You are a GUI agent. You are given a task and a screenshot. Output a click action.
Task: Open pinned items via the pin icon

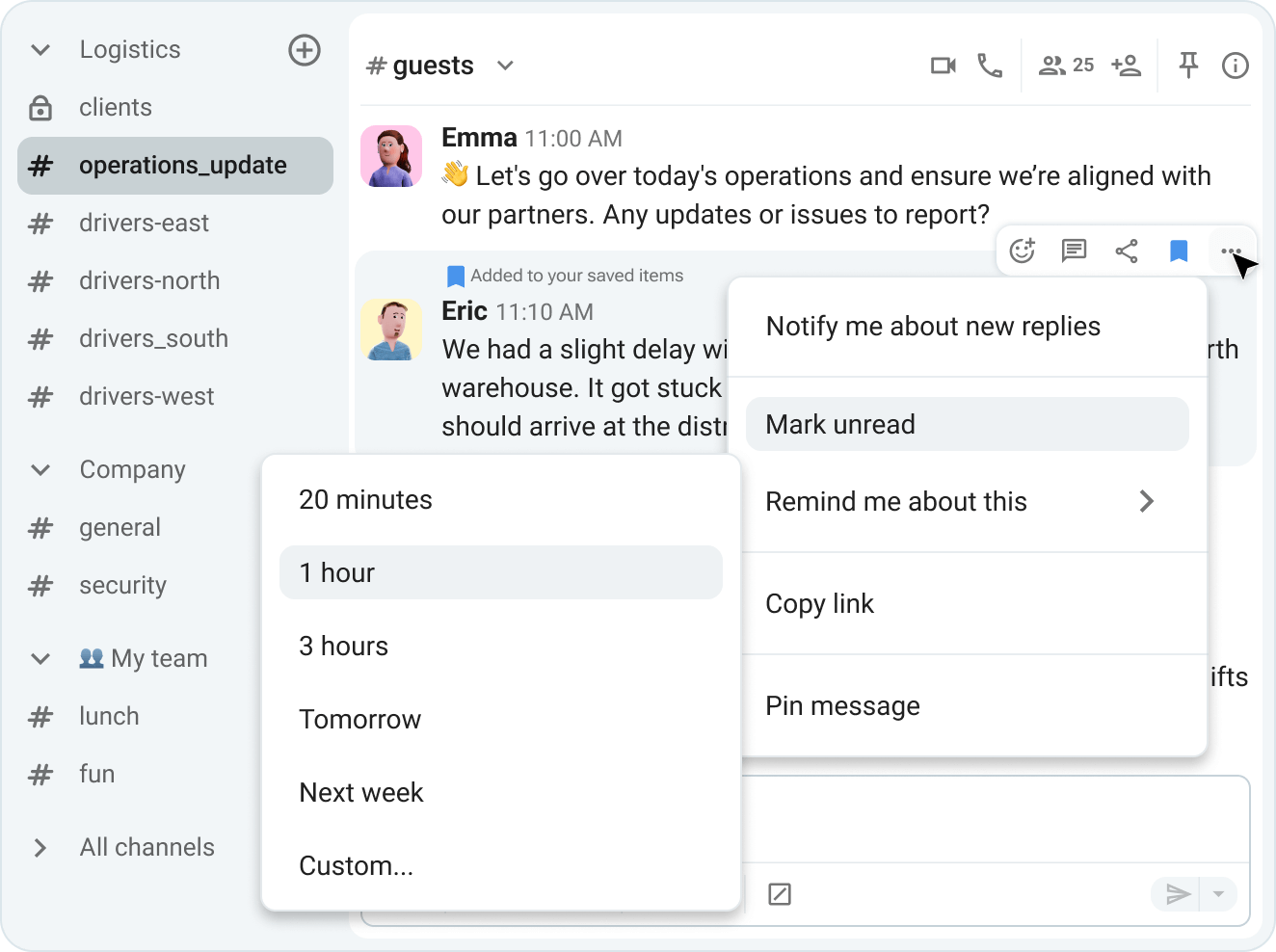[x=1188, y=65]
